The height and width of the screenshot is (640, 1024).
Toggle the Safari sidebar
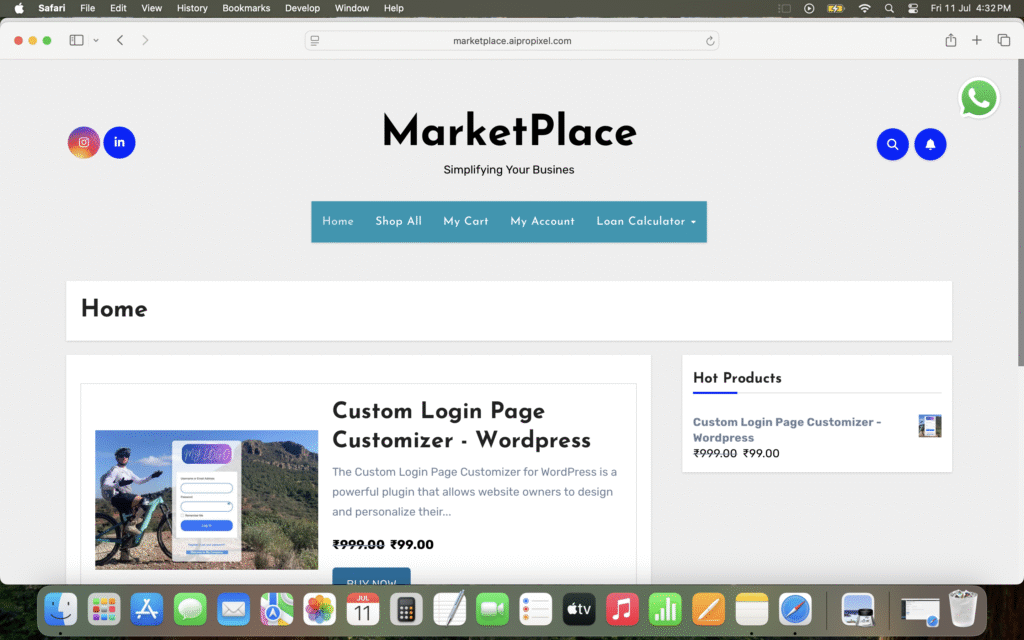click(76, 40)
